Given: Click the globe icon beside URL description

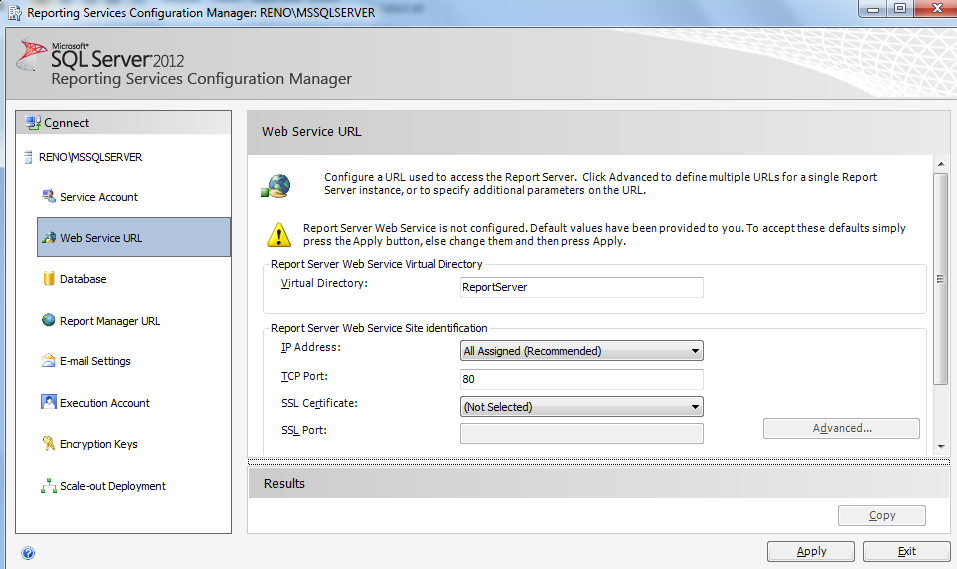Looking at the screenshot, I should 276,186.
